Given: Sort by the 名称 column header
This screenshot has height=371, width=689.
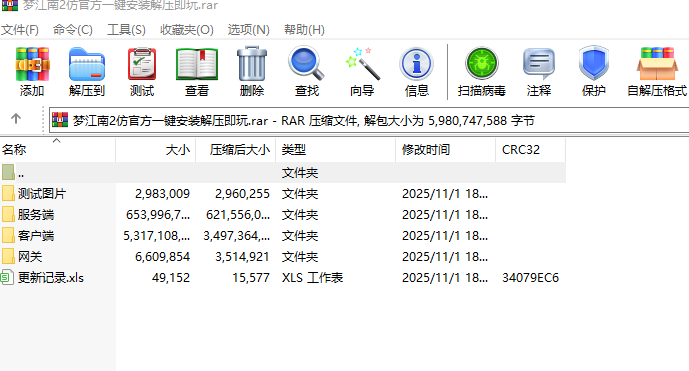Looking at the screenshot, I should tap(58, 150).
